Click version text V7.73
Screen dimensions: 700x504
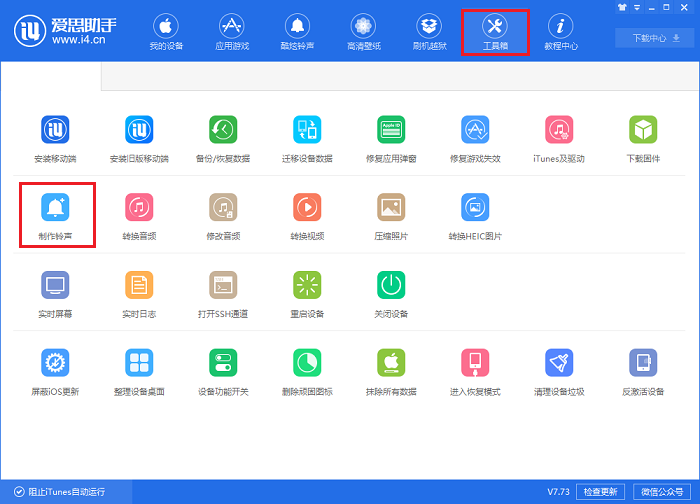[558, 492]
